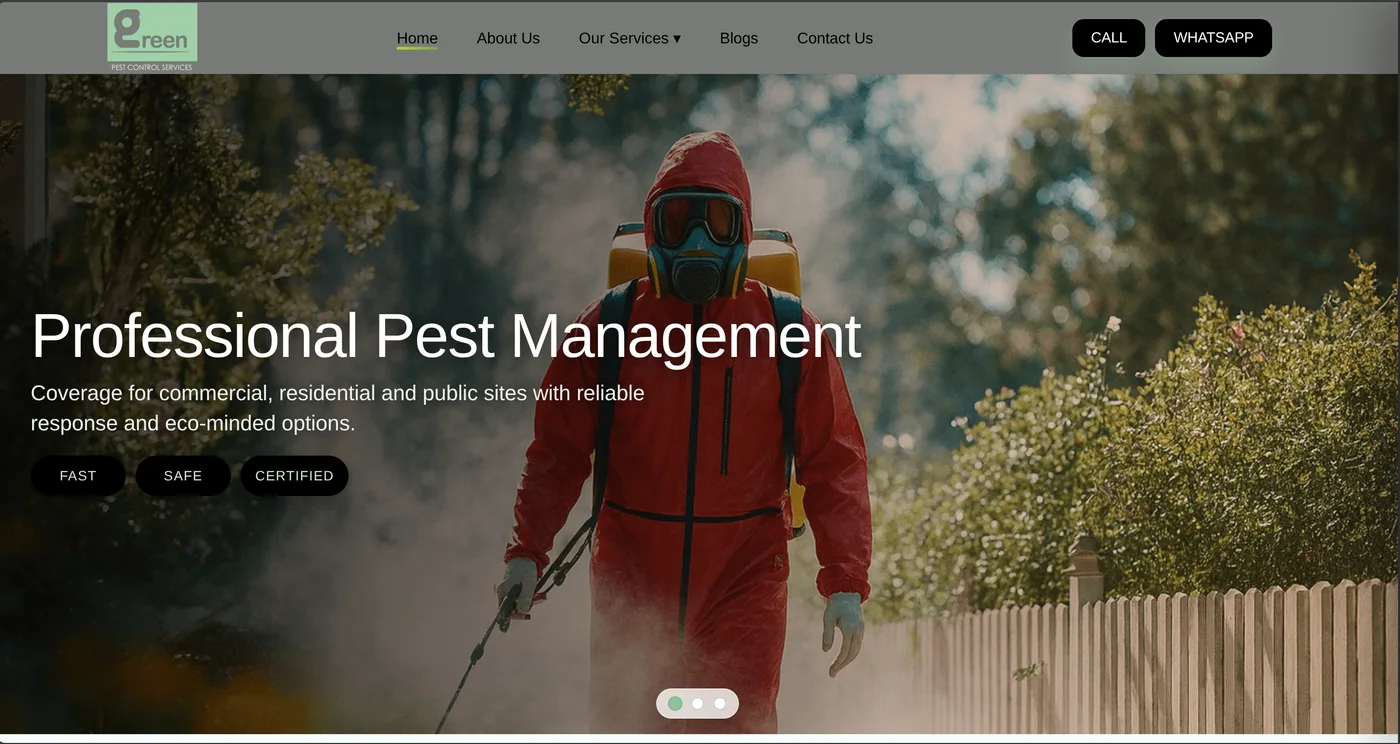This screenshot has height=744, width=1400.
Task: Navigate to Contact Us
Action: (835, 38)
